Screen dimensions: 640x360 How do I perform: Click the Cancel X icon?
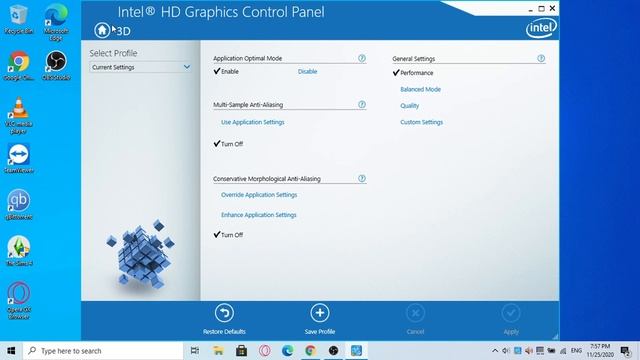point(416,313)
